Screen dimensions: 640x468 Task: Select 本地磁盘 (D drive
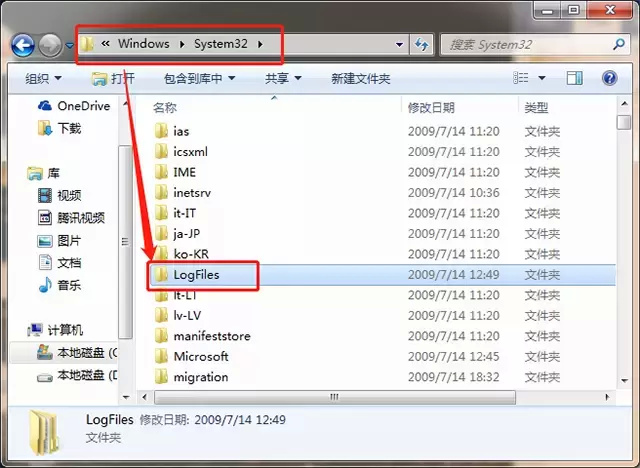[x=77, y=375]
